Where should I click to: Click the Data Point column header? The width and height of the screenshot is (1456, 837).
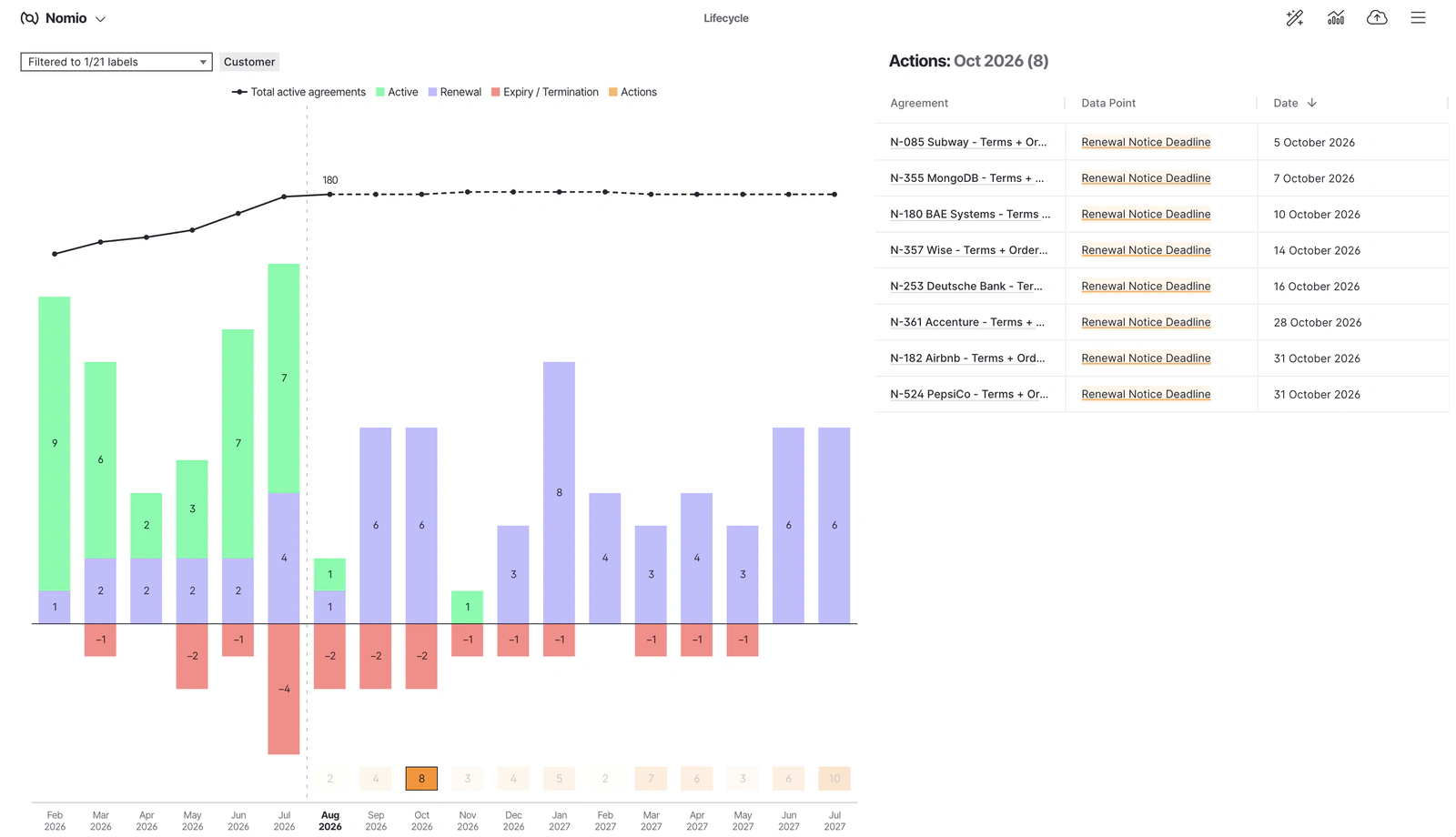tap(1108, 103)
